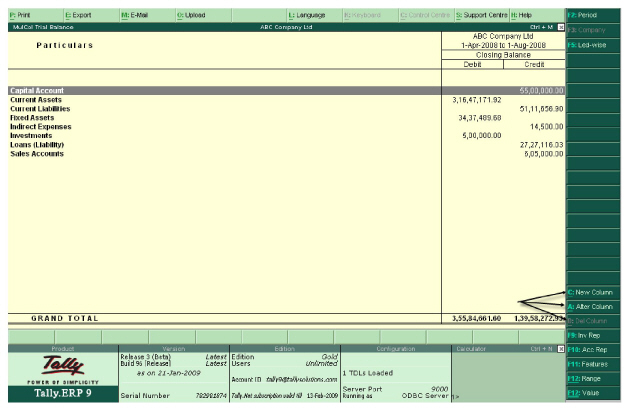
Task: Select the Fixed Assets row
Action: [286, 118]
